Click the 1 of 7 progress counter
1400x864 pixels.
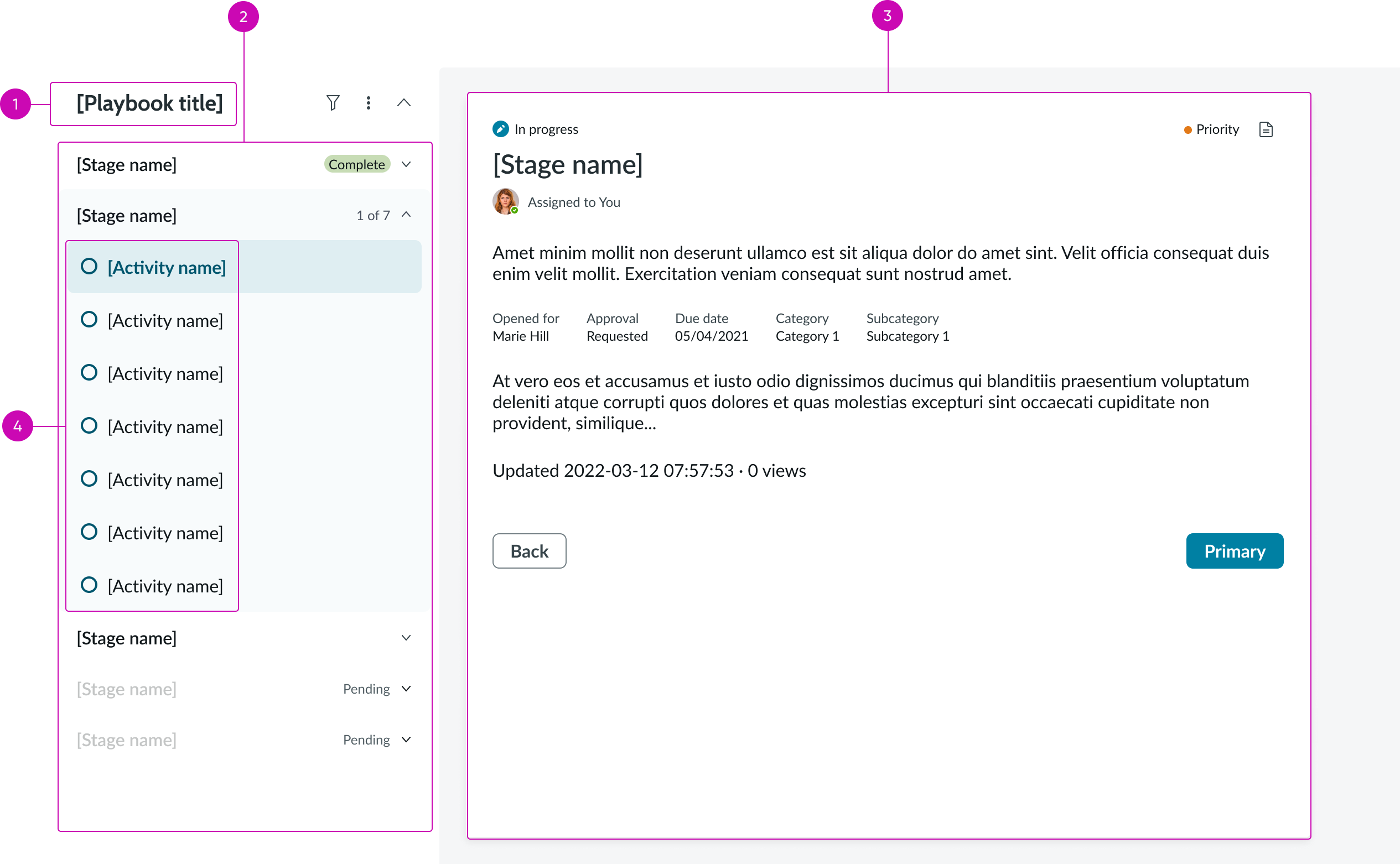(373, 215)
